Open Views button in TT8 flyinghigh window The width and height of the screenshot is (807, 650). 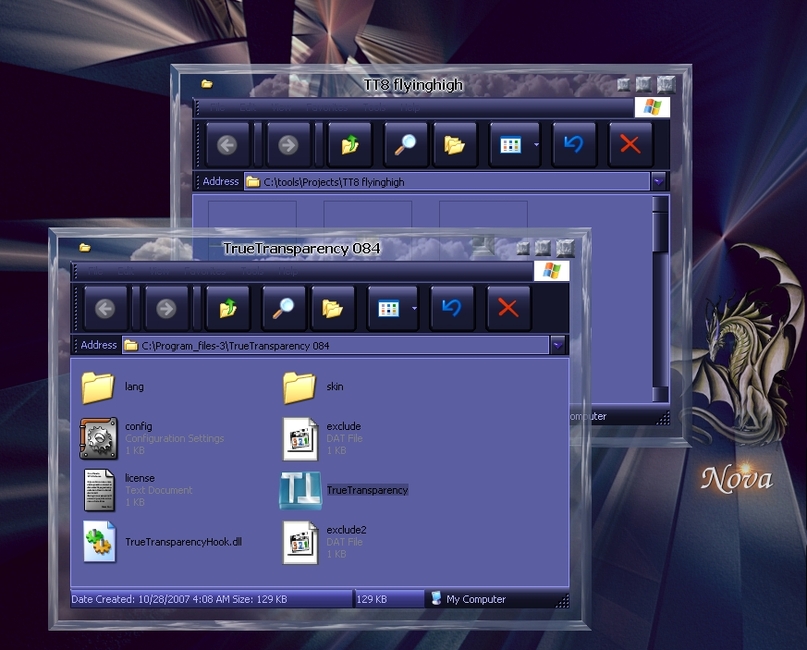click(511, 145)
